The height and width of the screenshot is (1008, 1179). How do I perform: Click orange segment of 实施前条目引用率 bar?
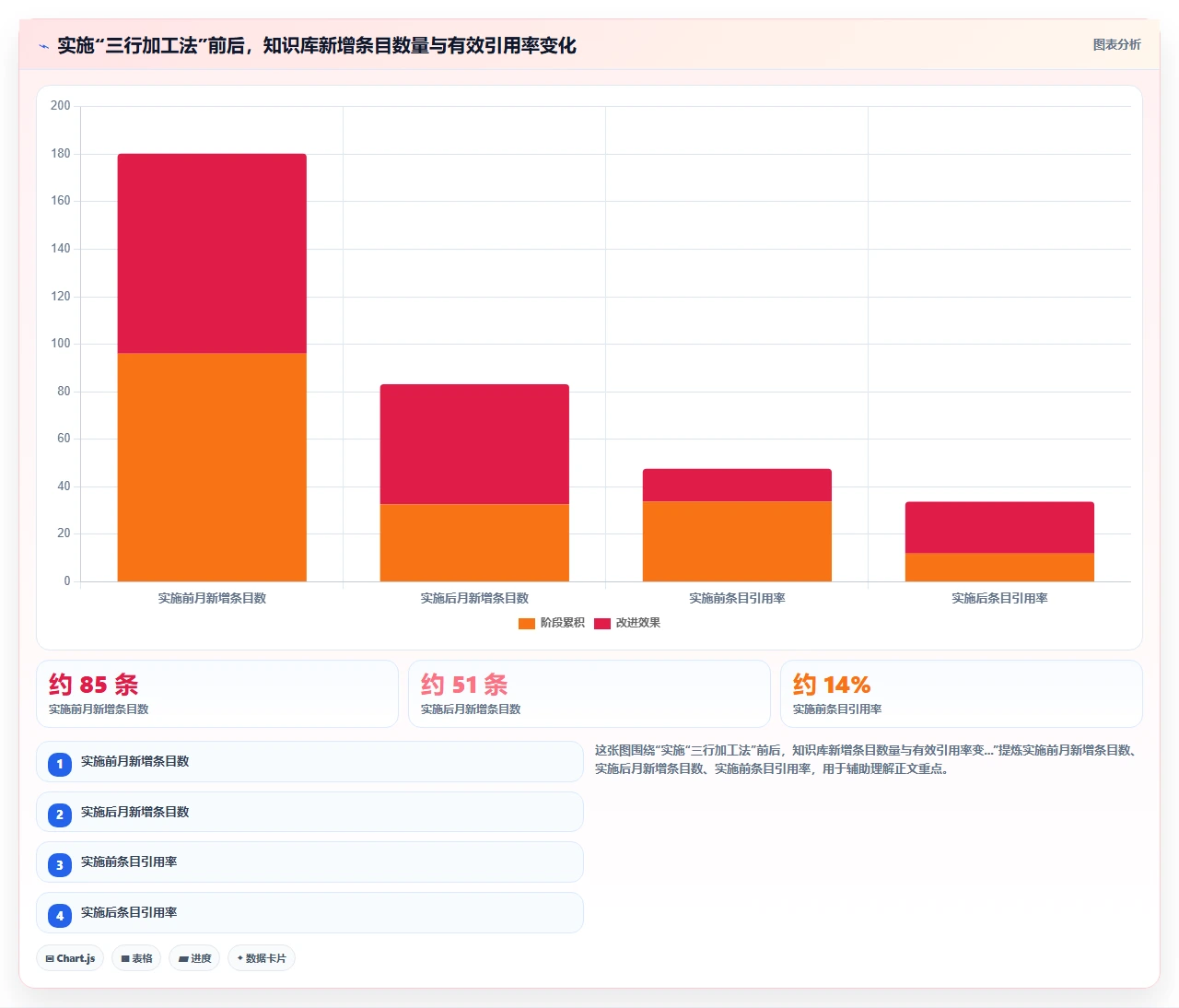click(x=737, y=542)
